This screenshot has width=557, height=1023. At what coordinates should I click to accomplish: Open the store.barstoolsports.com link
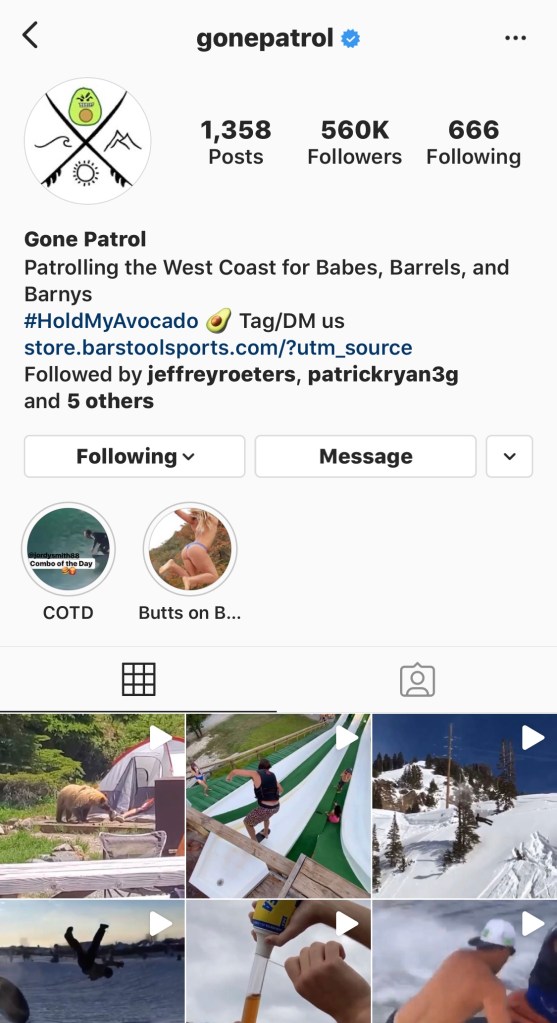coord(218,347)
